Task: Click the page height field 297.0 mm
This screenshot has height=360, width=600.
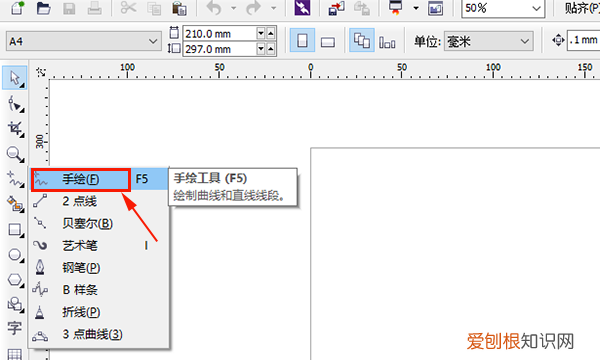Action: (x=219, y=49)
